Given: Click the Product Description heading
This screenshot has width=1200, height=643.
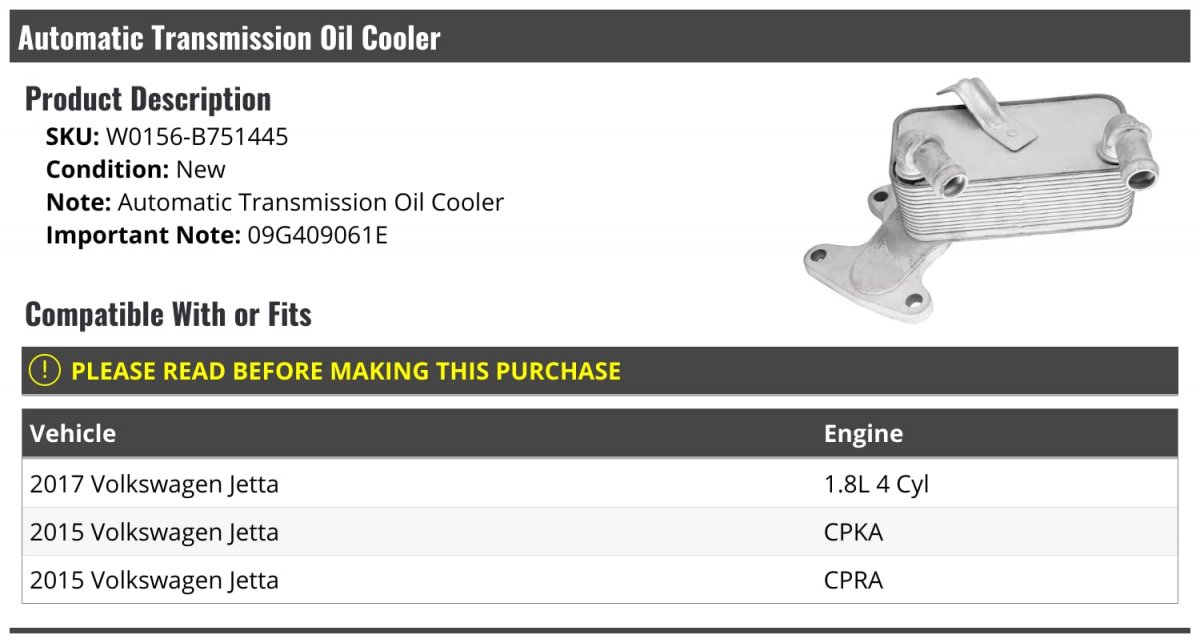Looking at the screenshot, I should click(x=148, y=99).
